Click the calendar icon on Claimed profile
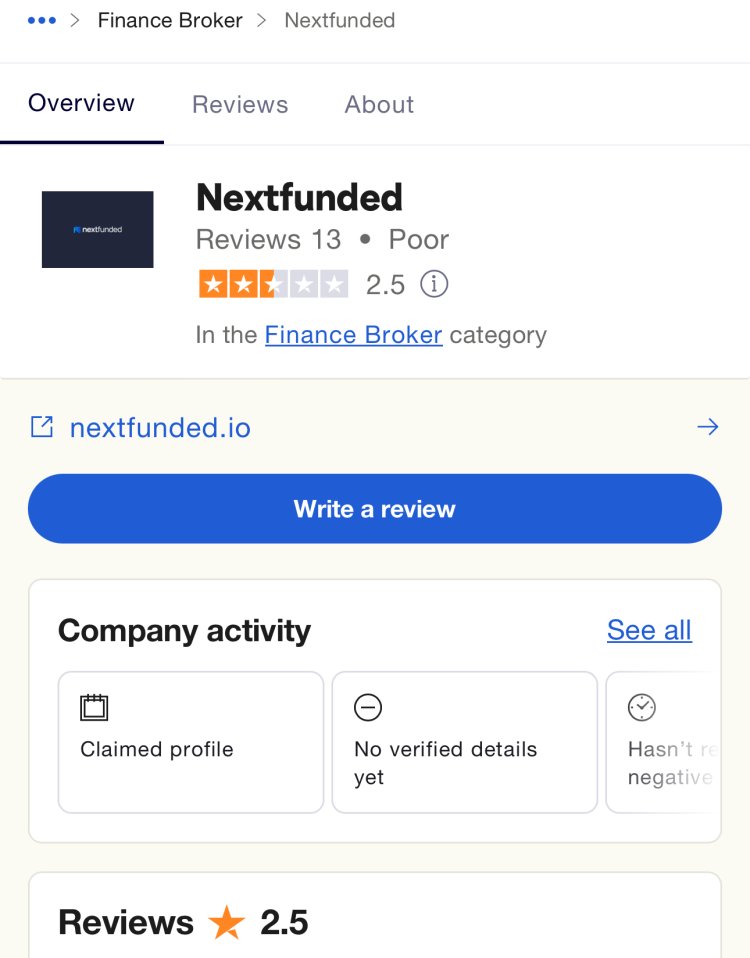The height and width of the screenshot is (958, 750). [94, 708]
